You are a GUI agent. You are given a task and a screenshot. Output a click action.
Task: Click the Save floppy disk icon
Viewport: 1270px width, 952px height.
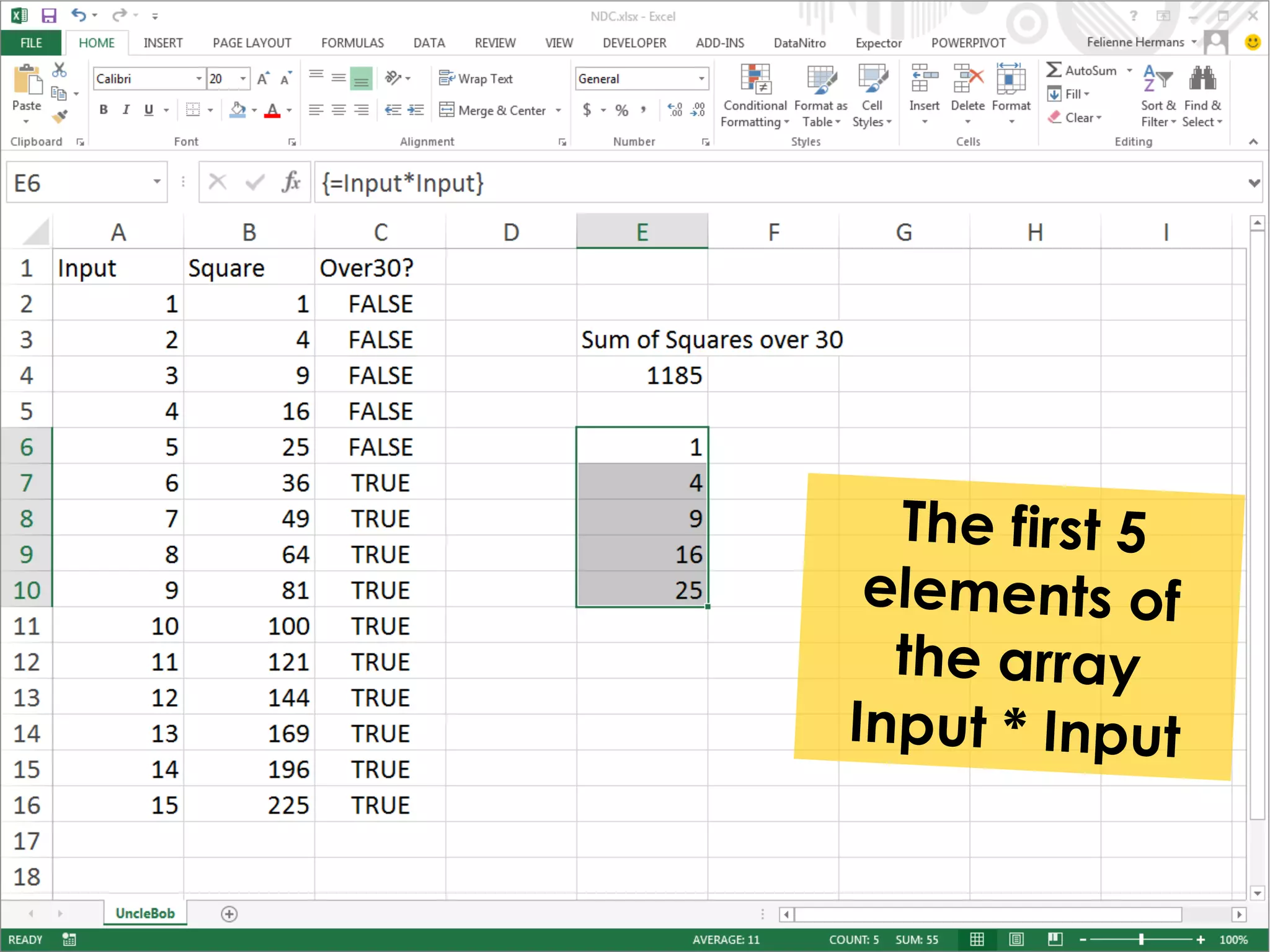(x=48, y=15)
